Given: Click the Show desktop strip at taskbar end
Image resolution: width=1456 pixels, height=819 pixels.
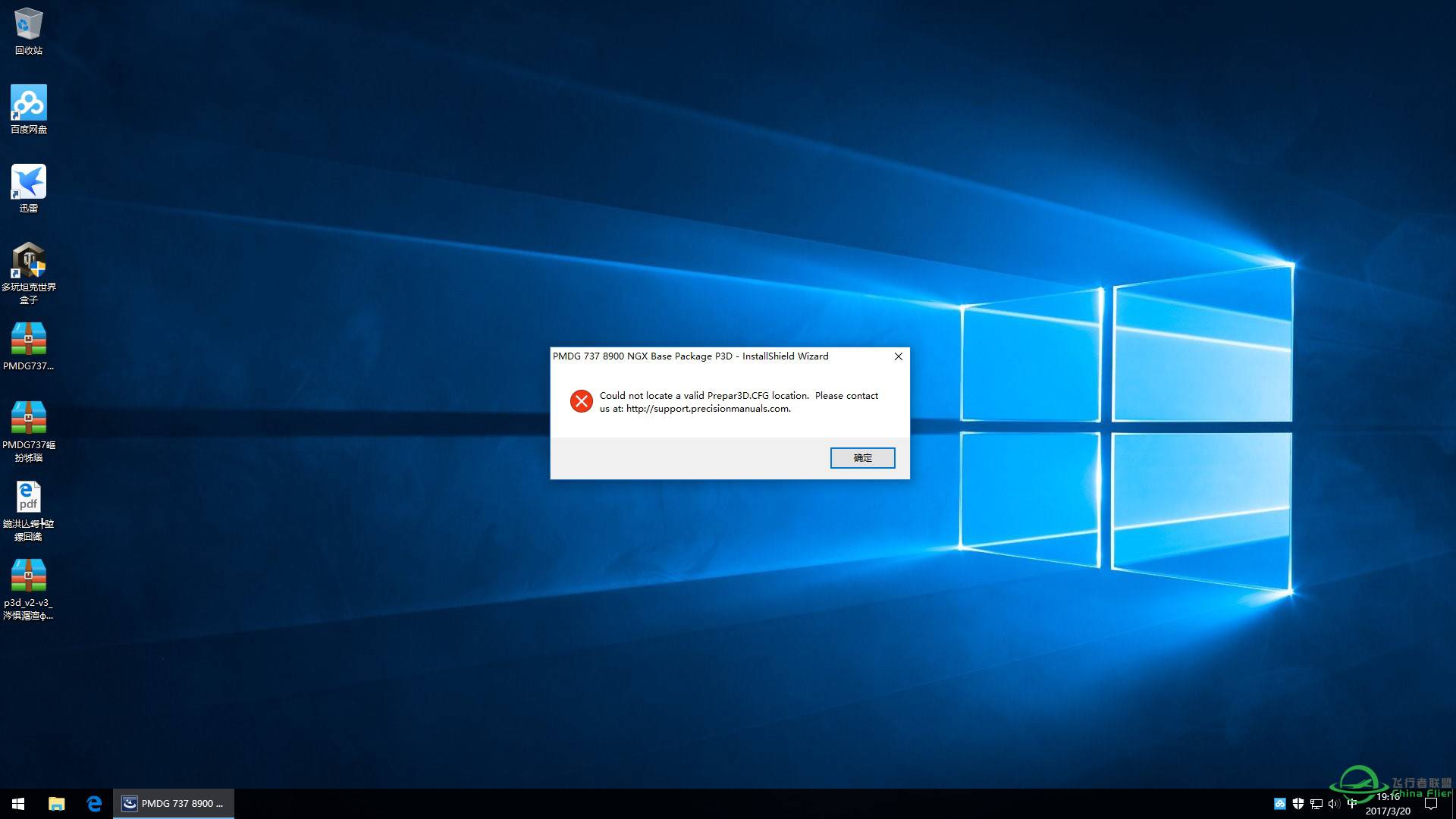Looking at the screenshot, I should tap(1453, 804).
